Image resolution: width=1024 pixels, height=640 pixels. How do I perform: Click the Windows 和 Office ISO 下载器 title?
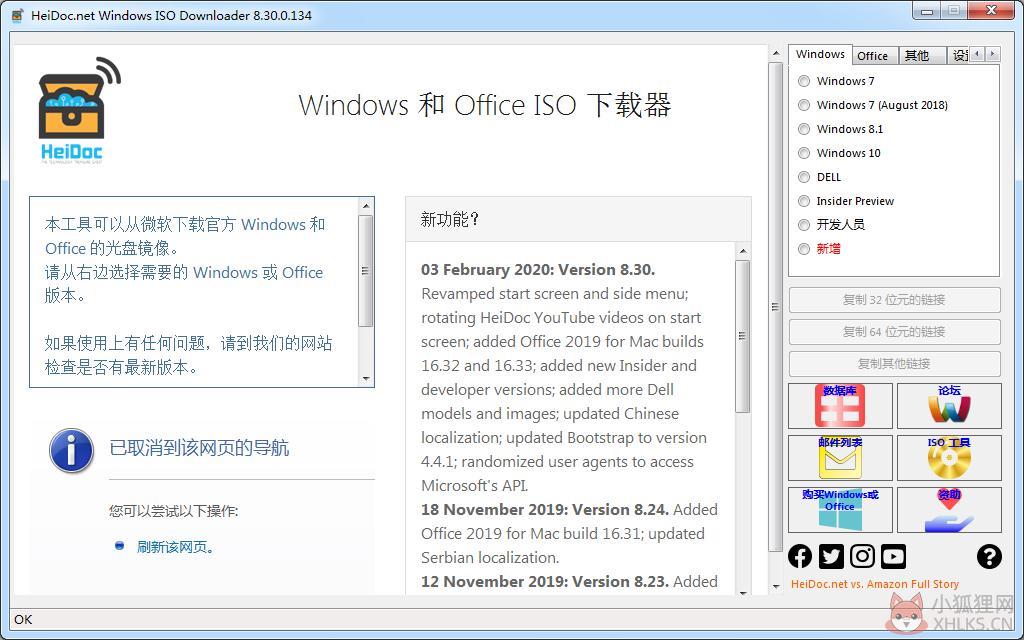pos(485,105)
